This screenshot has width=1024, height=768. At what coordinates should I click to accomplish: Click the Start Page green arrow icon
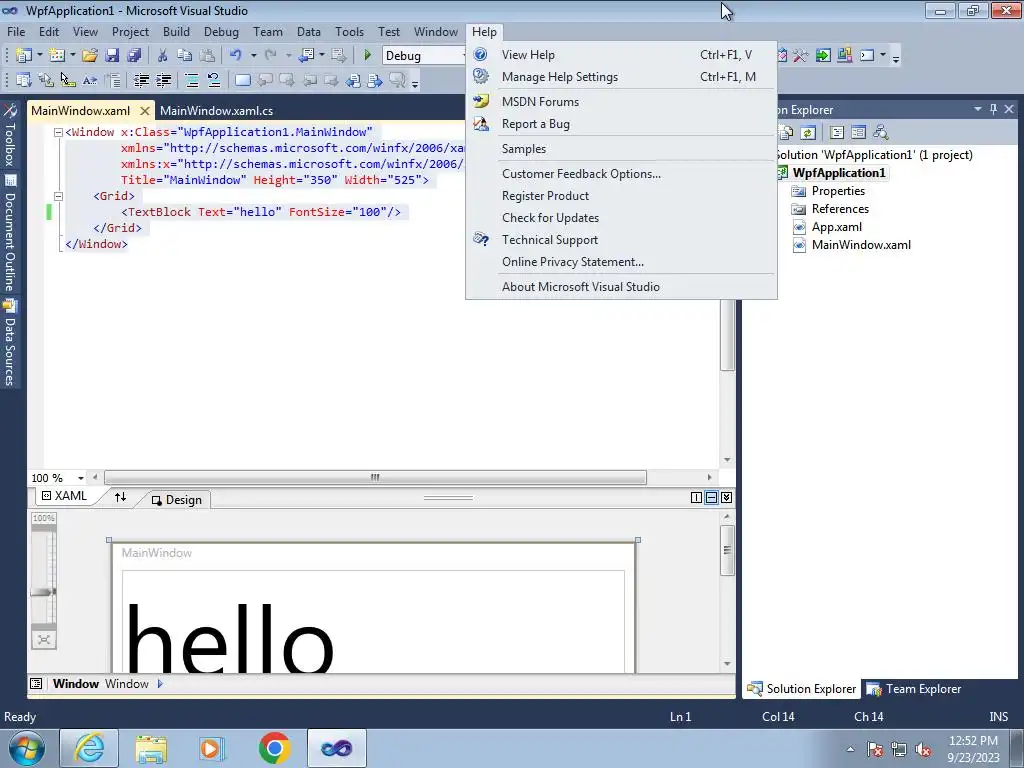point(823,56)
